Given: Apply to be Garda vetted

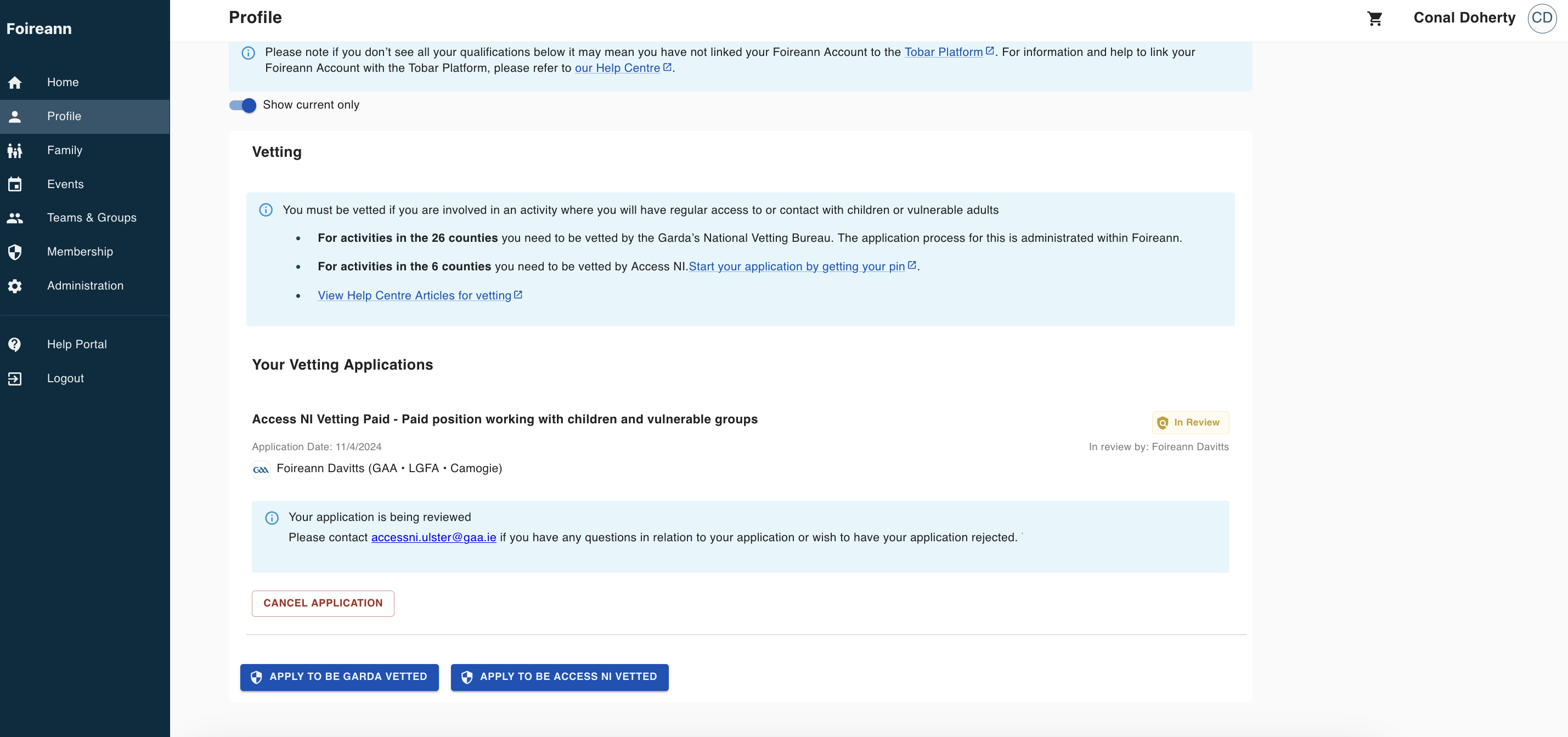Looking at the screenshot, I should (340, 677).
